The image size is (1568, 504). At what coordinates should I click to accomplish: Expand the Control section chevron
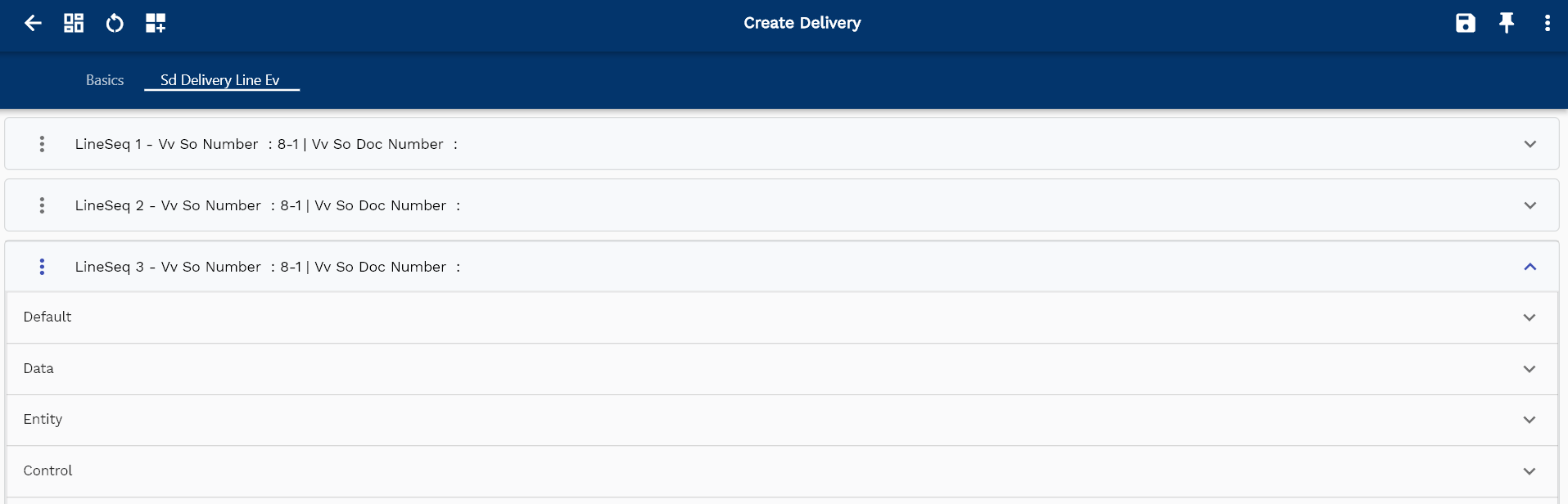[x=1529, y=471]
